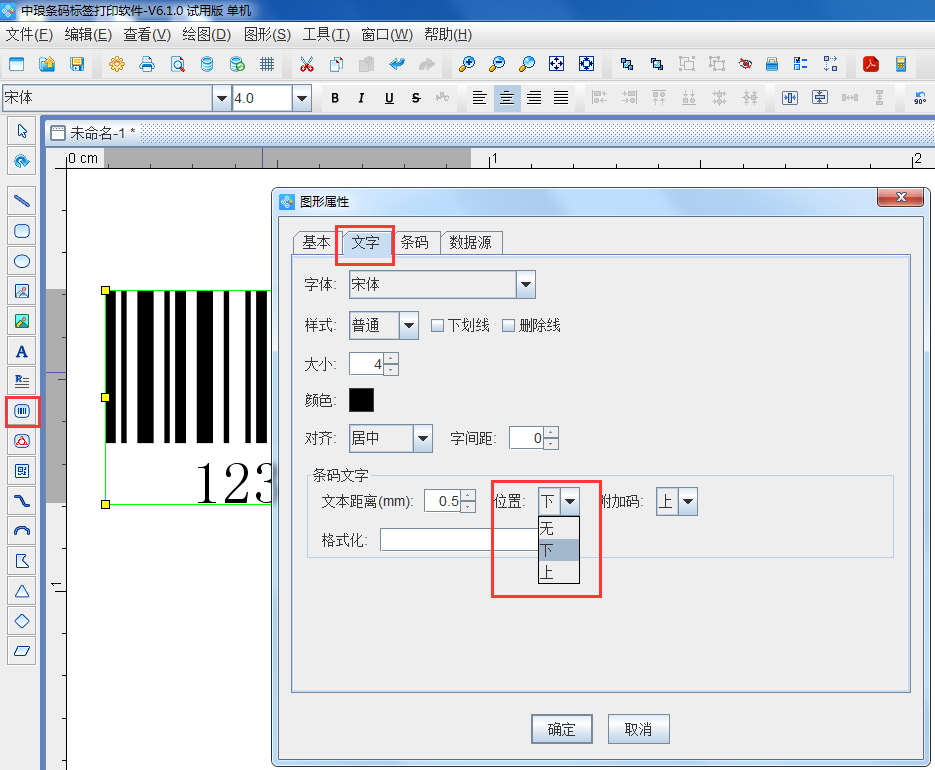
Task: Switch to the 条码 tab
Action: (416, 242)
